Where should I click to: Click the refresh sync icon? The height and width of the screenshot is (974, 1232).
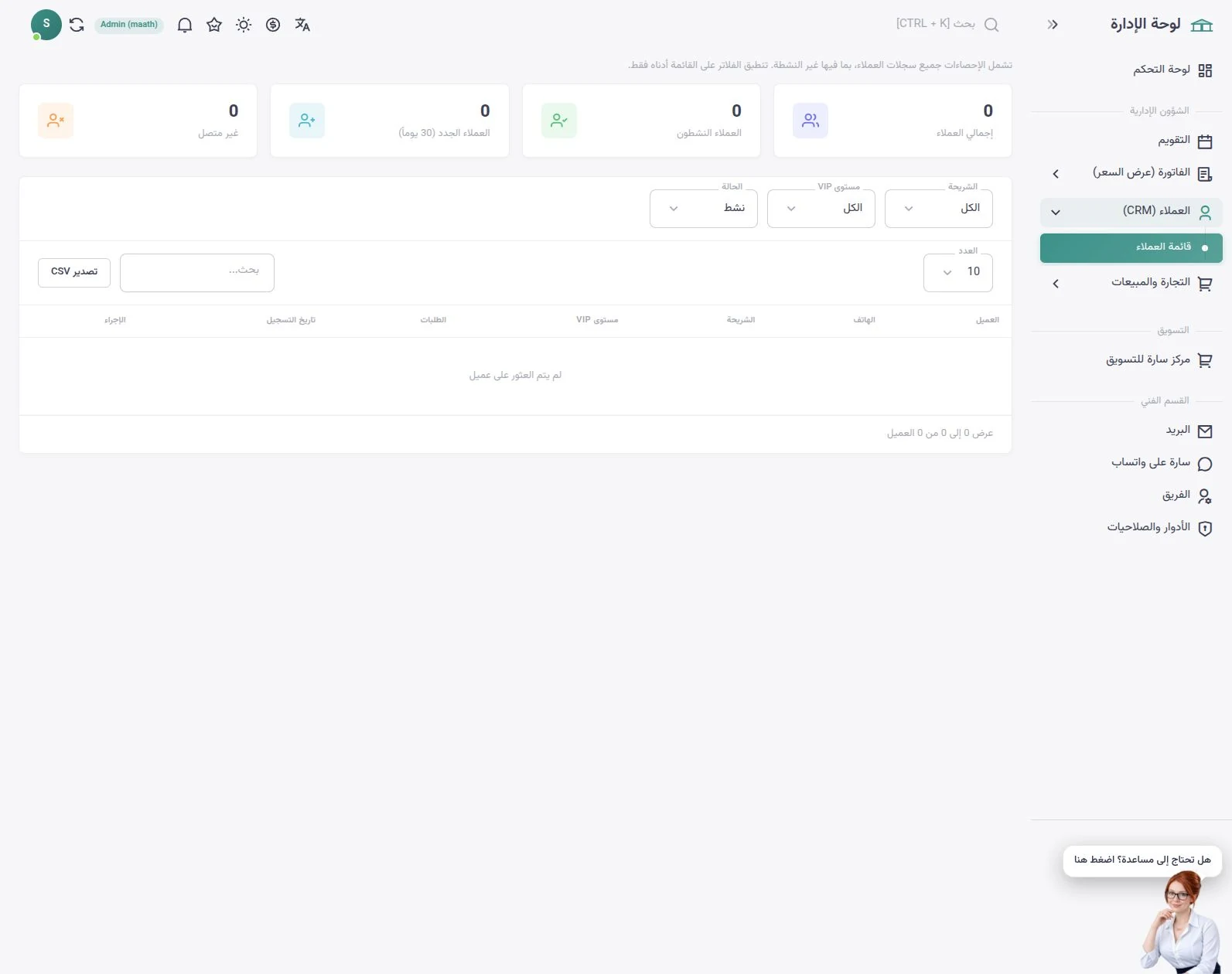pyautogui.click(x=77, y=25)
